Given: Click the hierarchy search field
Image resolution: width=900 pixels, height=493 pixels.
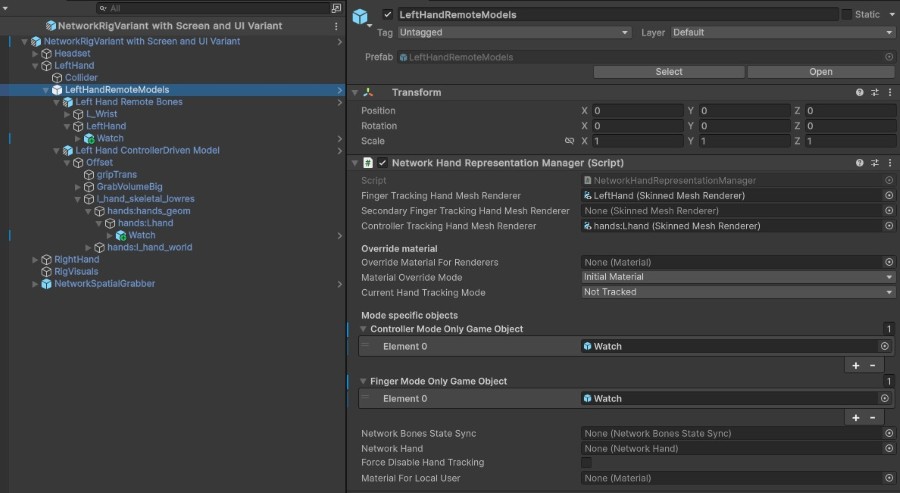Looking at the screenshot, I should point(212,8).
